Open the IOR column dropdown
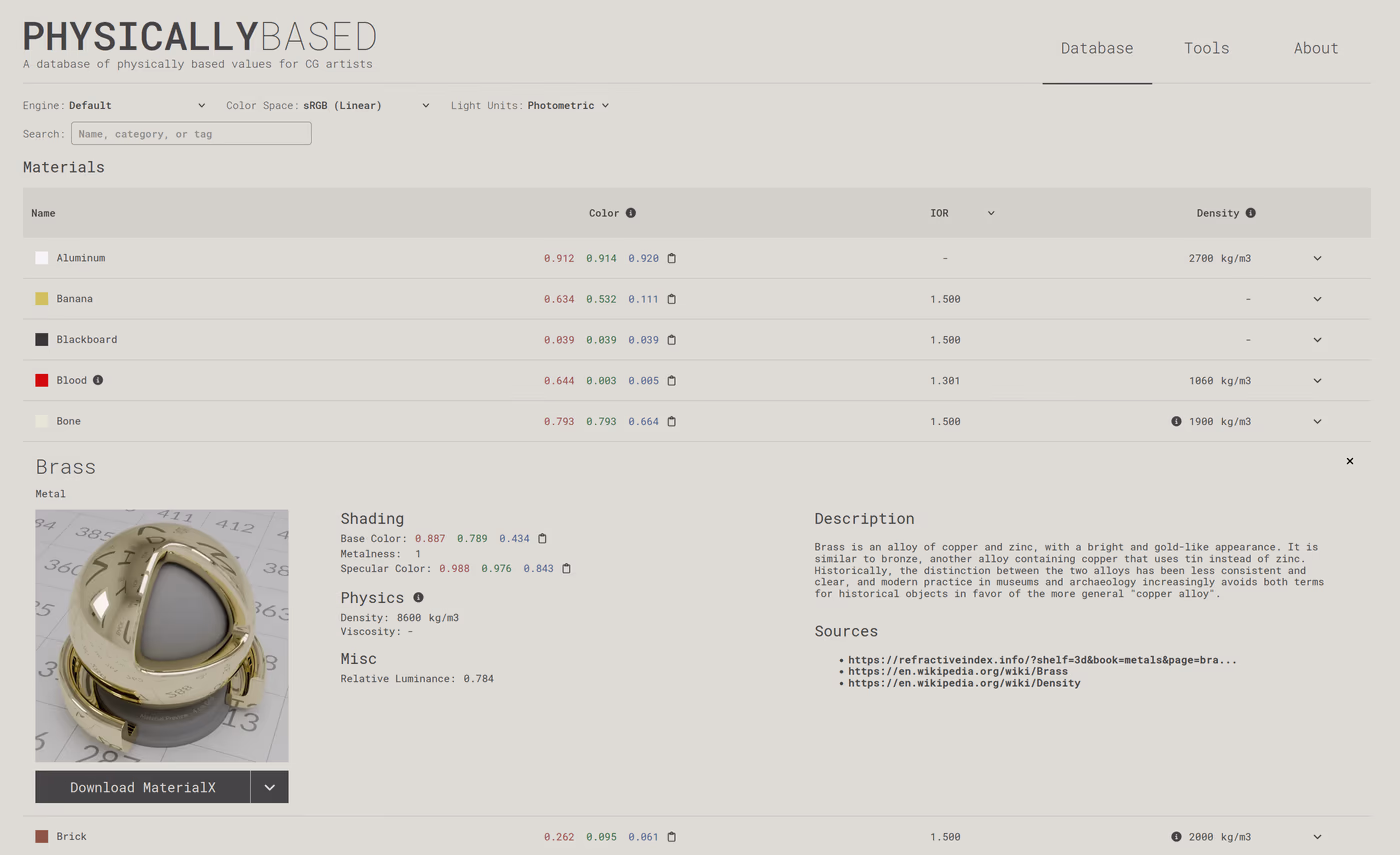This screenshot has height=855, width=1400. [991, 213]
